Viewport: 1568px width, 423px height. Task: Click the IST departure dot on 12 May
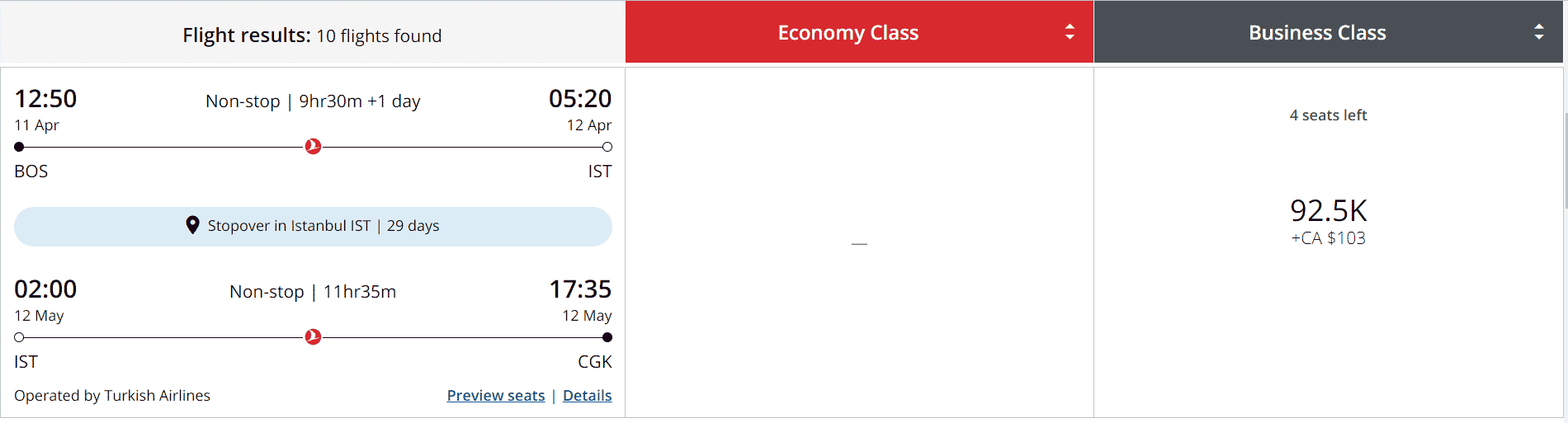19,337
